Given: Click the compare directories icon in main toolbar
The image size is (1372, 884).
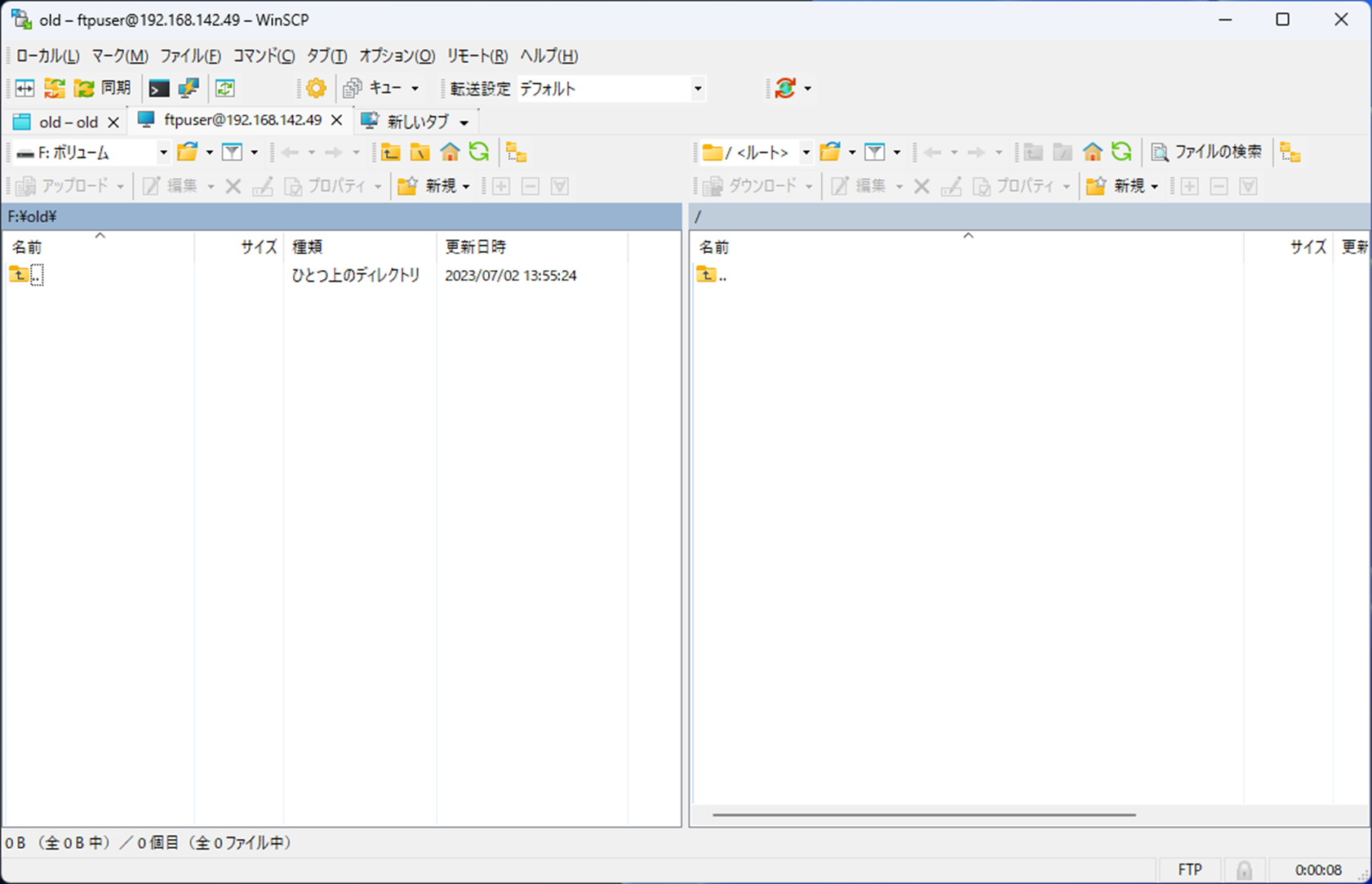Looking at the screenshot, I should [24, 88].
